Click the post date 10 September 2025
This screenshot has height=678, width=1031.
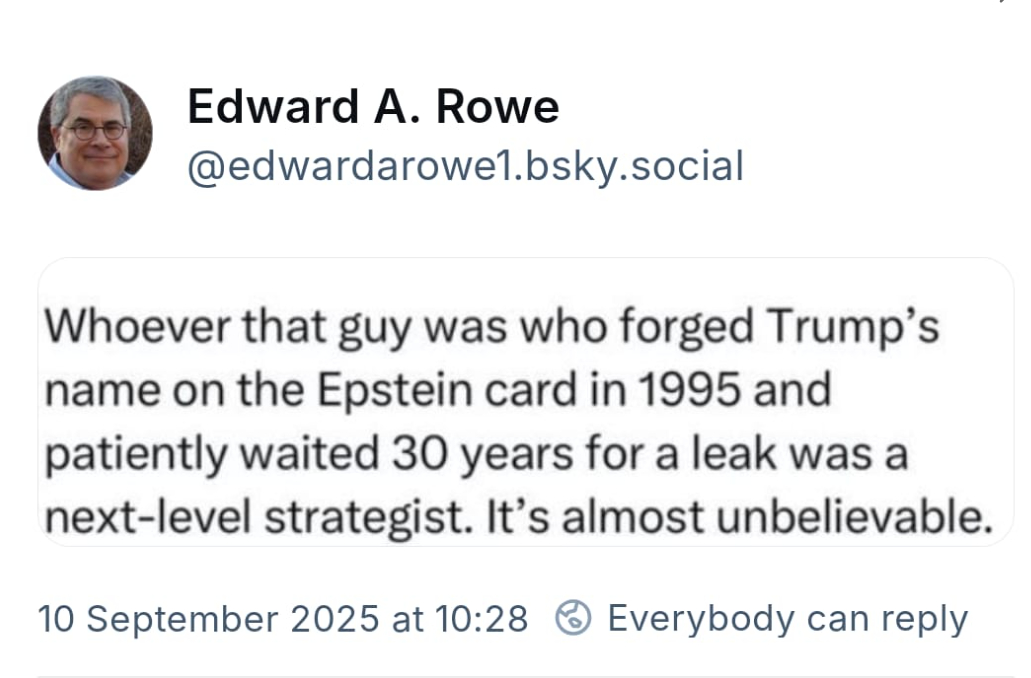208,619
